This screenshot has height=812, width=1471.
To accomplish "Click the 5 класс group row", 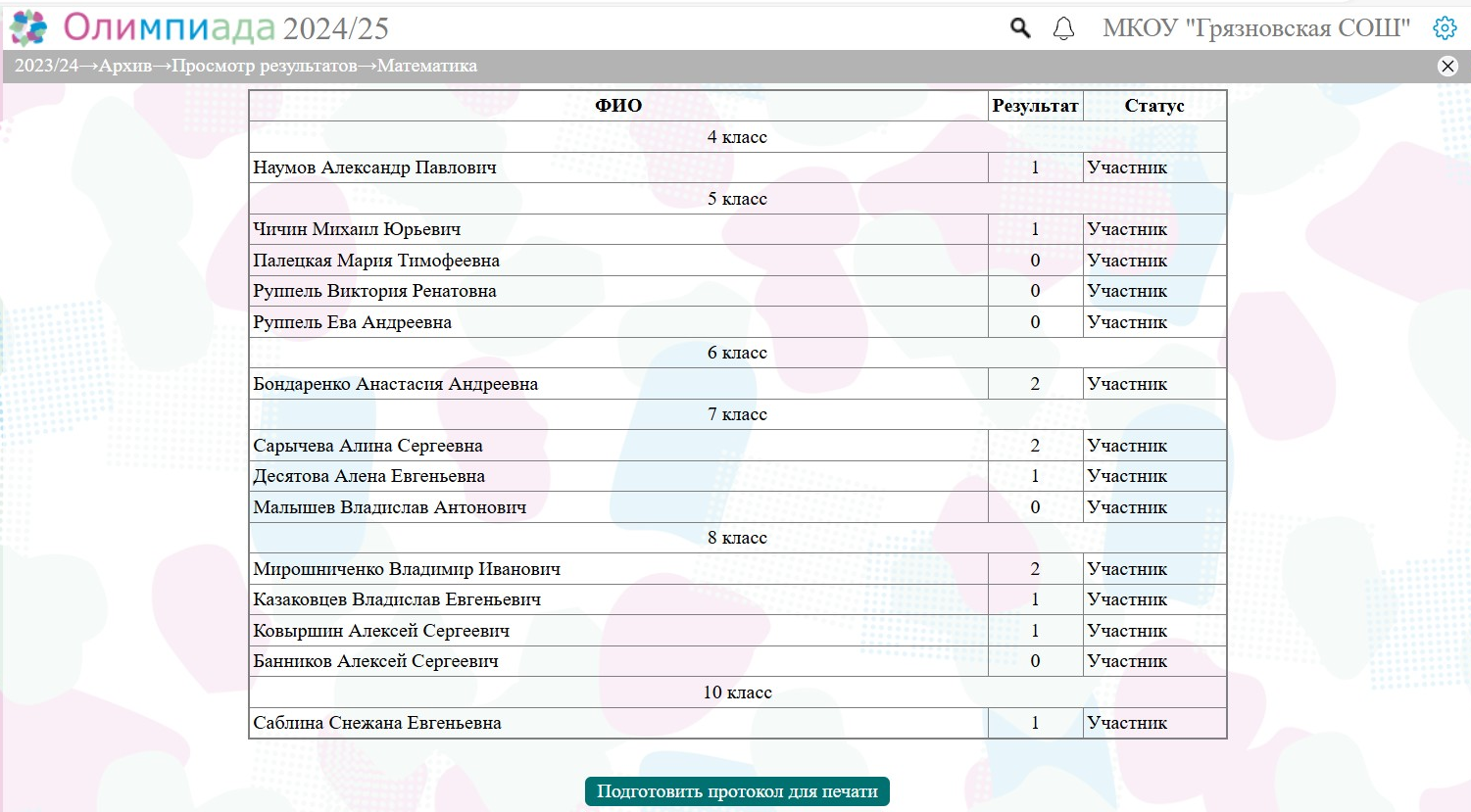I will [x=737, y=199].
